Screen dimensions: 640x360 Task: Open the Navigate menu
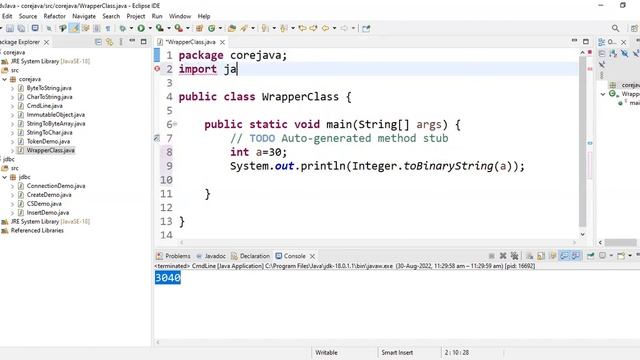click(84, 16)
